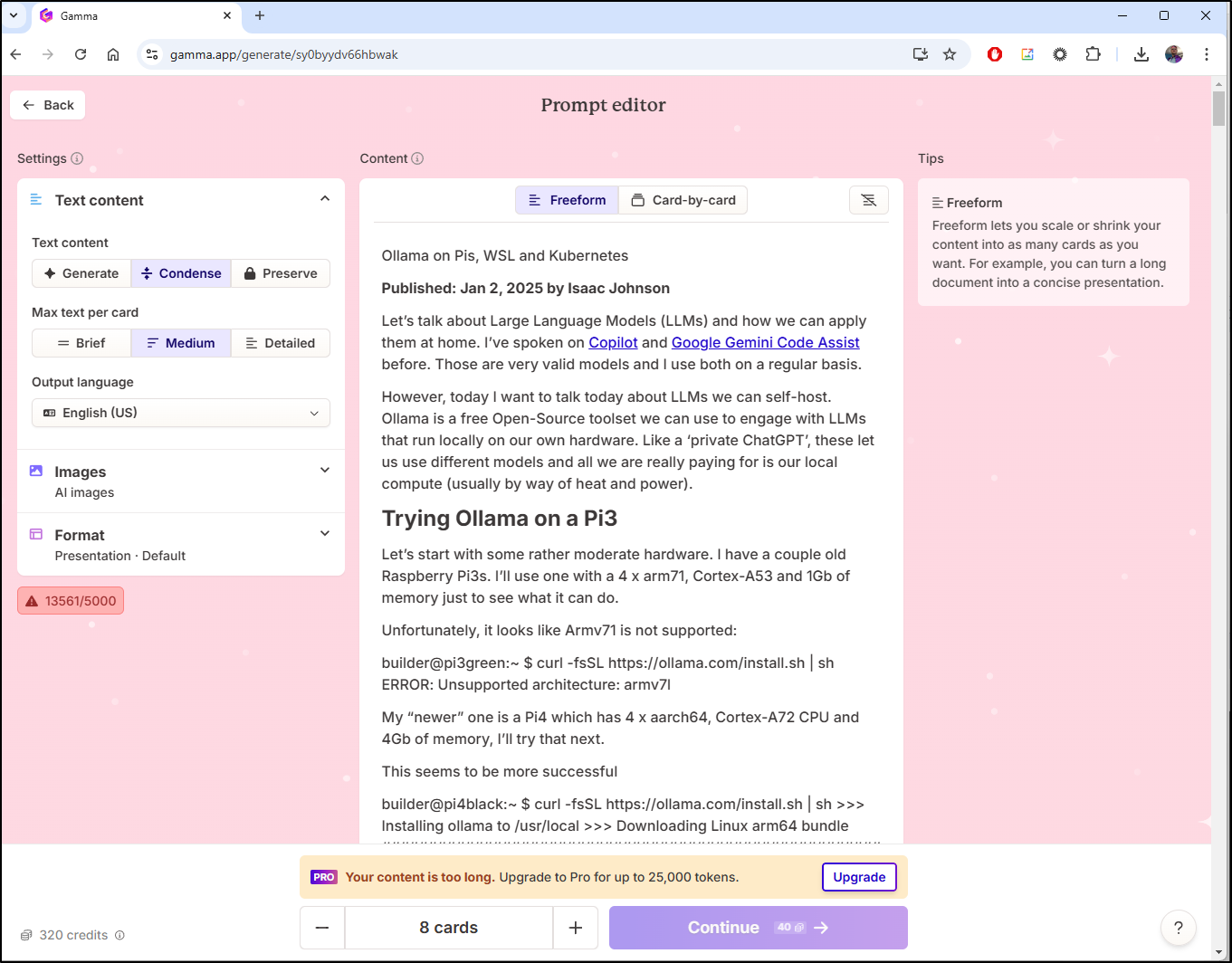Image resolution: width=1232 pixels, height=963 pixels.
Task: Click the page vertical scrollbar thumb
Action: pos(1218,109)
